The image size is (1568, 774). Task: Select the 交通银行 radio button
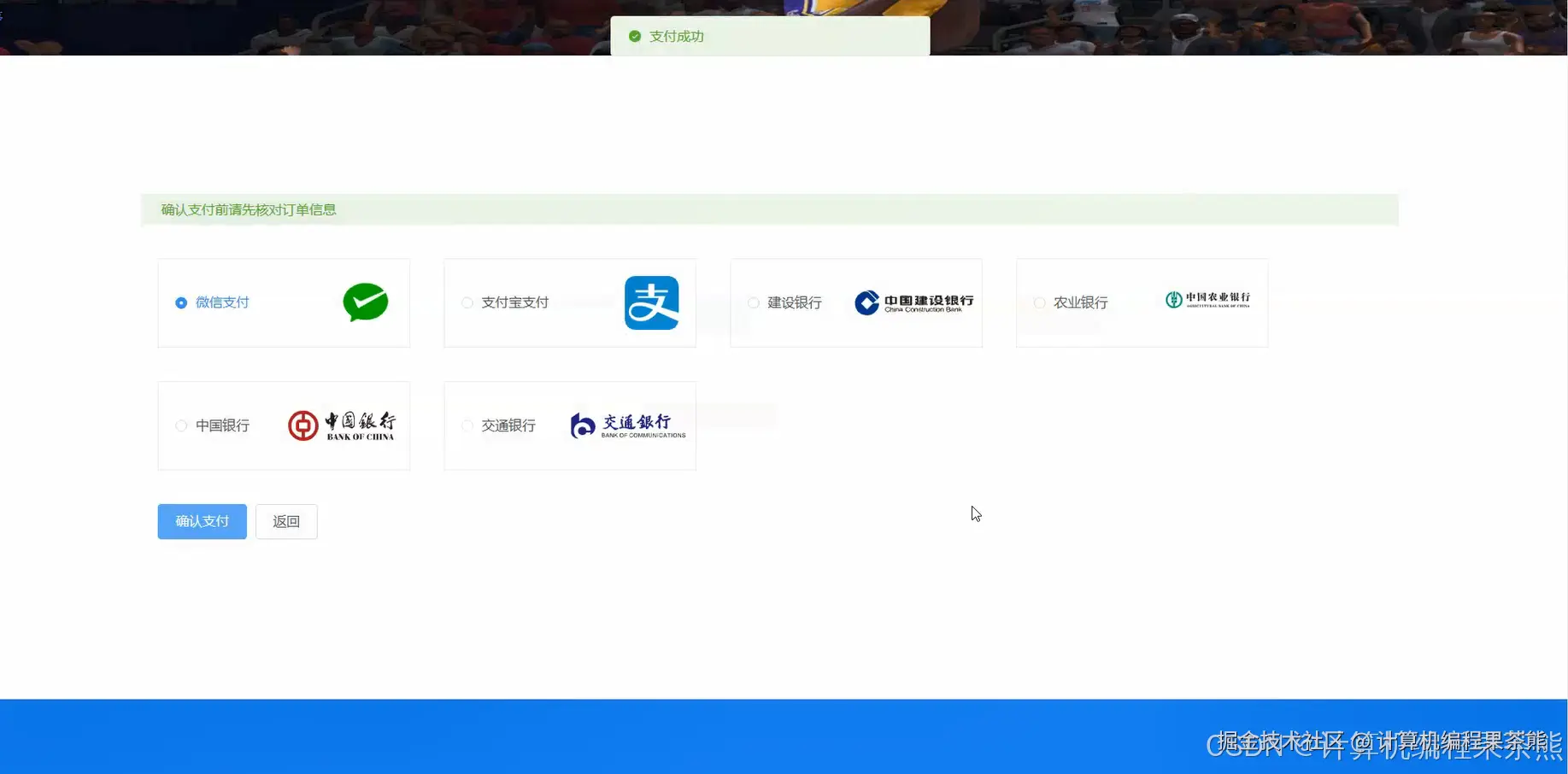click(467, 425)
